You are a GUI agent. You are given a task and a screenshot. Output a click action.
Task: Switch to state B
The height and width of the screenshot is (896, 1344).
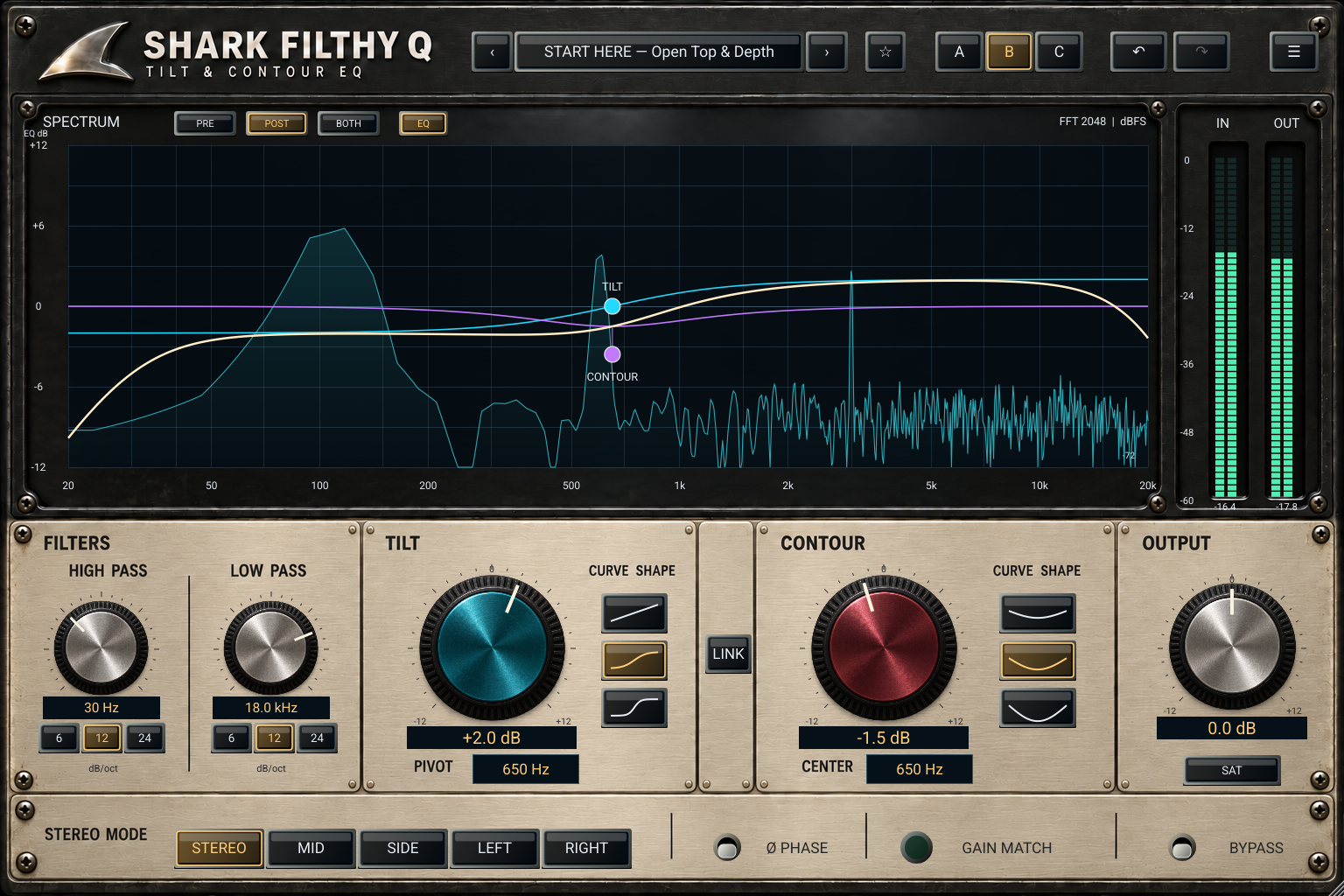click(1009, 52)
